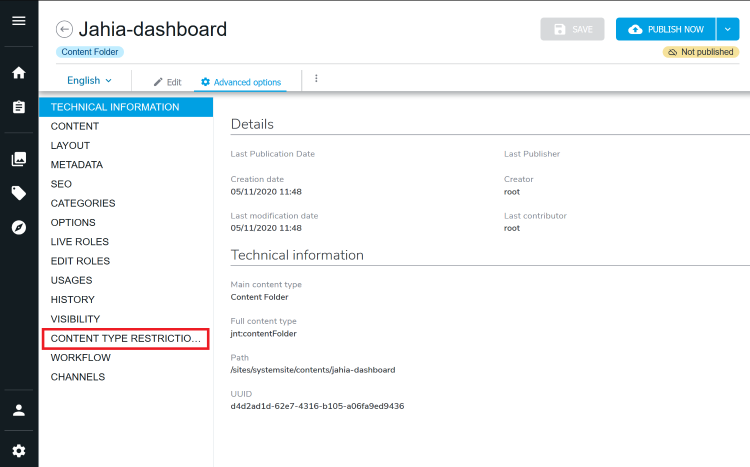This screenshot has height=467, width=750.
Task: Open the media library images icon
Action: click(x=19, y=159)
